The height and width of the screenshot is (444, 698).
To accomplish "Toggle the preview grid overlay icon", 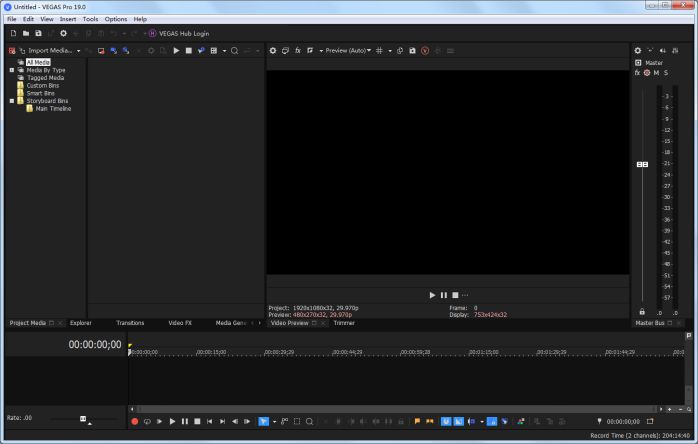I will click(x=379, y=51).
